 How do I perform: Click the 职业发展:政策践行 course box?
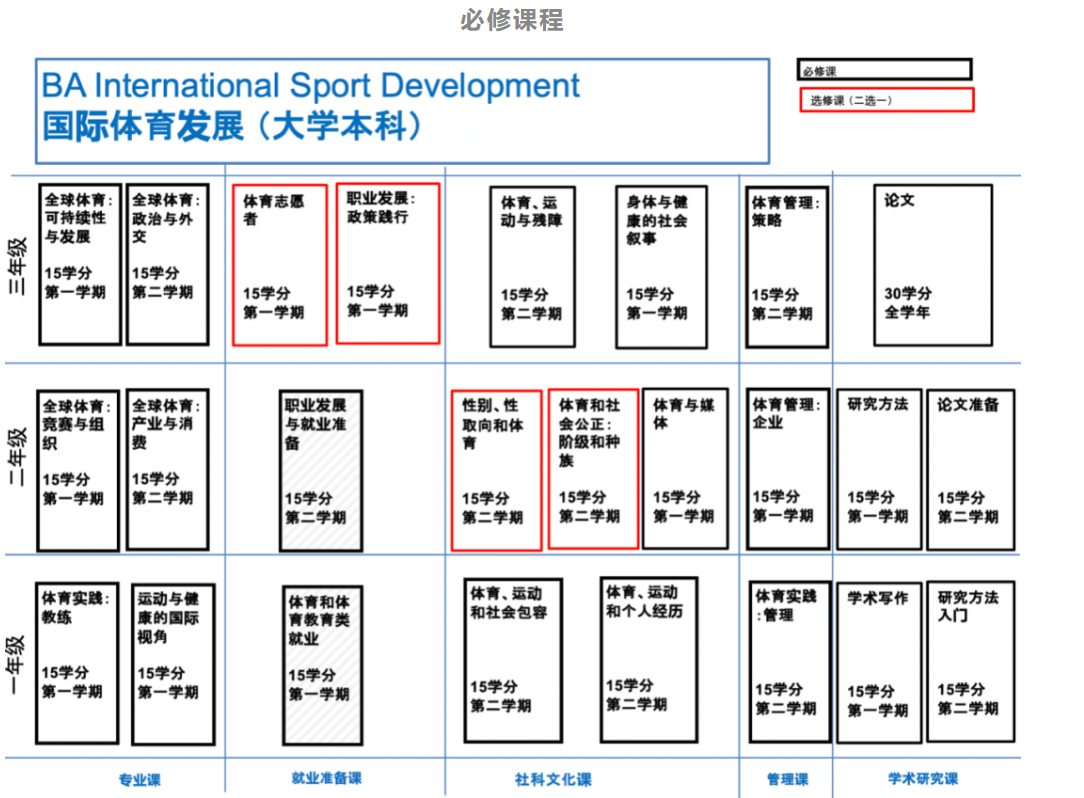tap(388, 263)
